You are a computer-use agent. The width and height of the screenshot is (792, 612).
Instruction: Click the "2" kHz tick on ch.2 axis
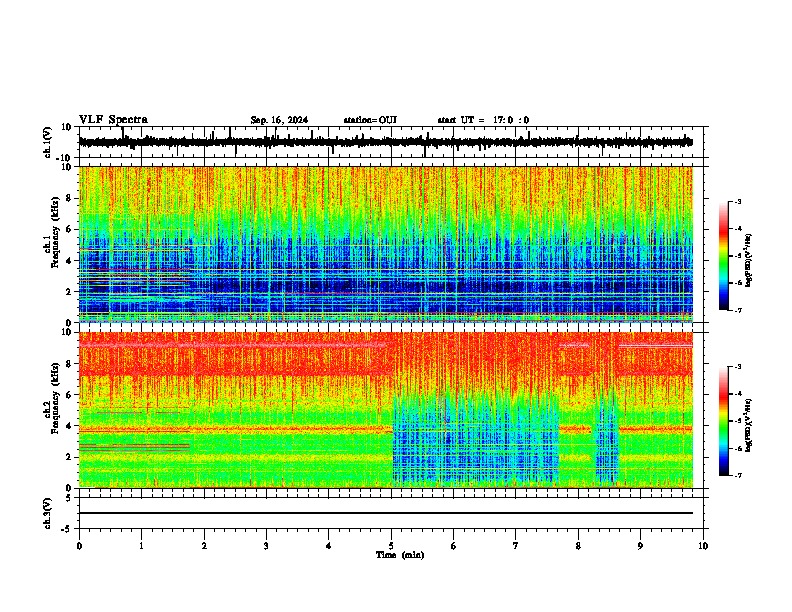[x=69, y=457]
